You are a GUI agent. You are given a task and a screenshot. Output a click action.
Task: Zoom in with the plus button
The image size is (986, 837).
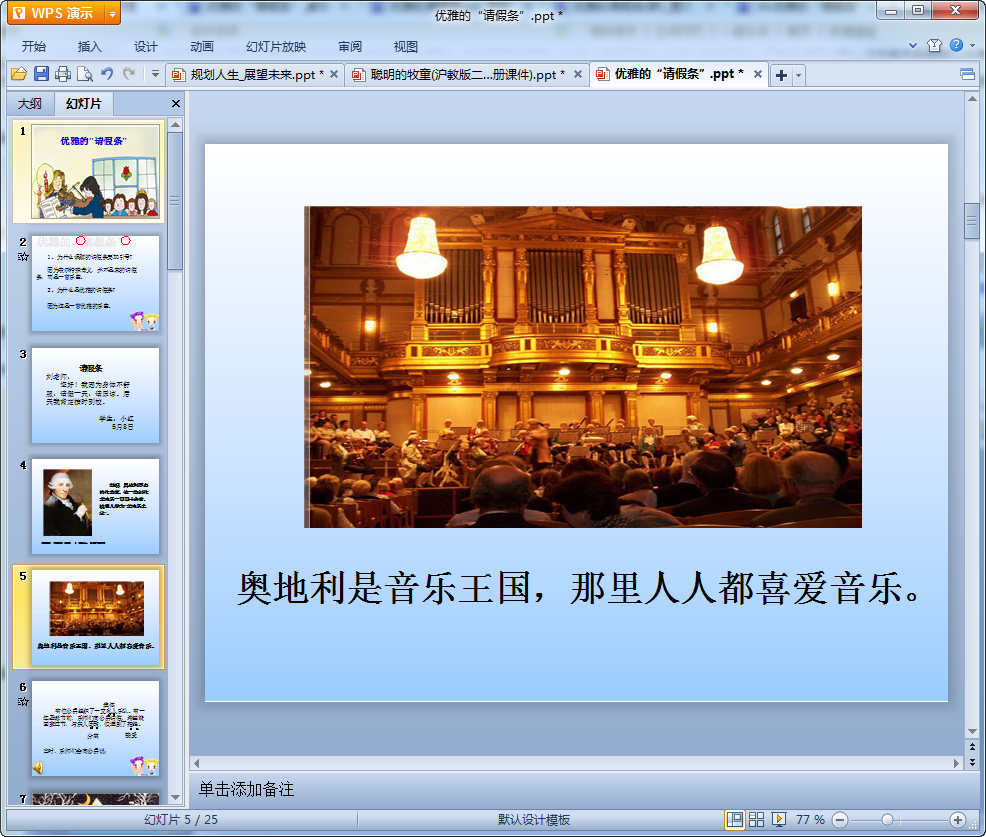[958, 819]
